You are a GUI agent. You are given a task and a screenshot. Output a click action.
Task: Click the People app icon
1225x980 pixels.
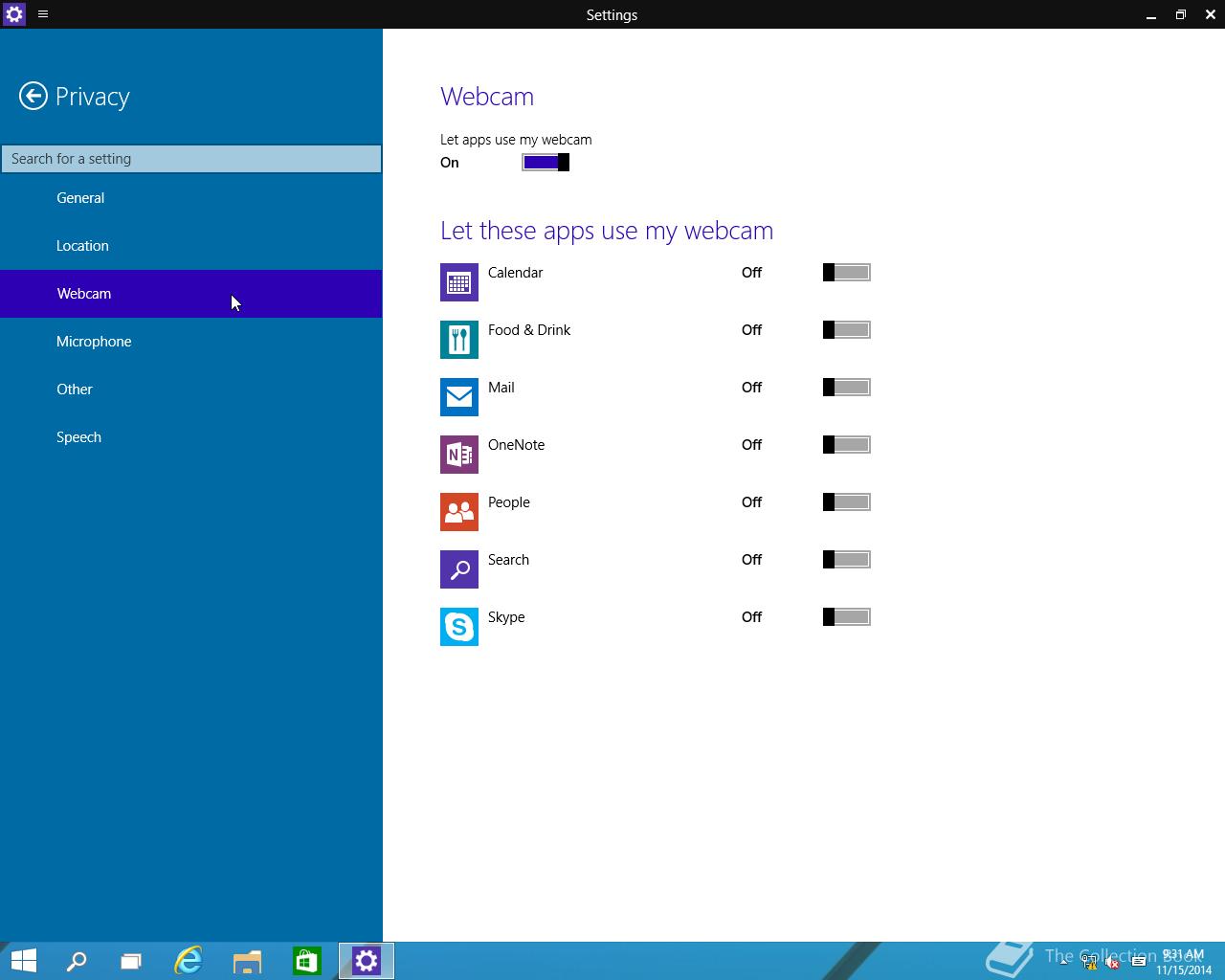(458, 512)
